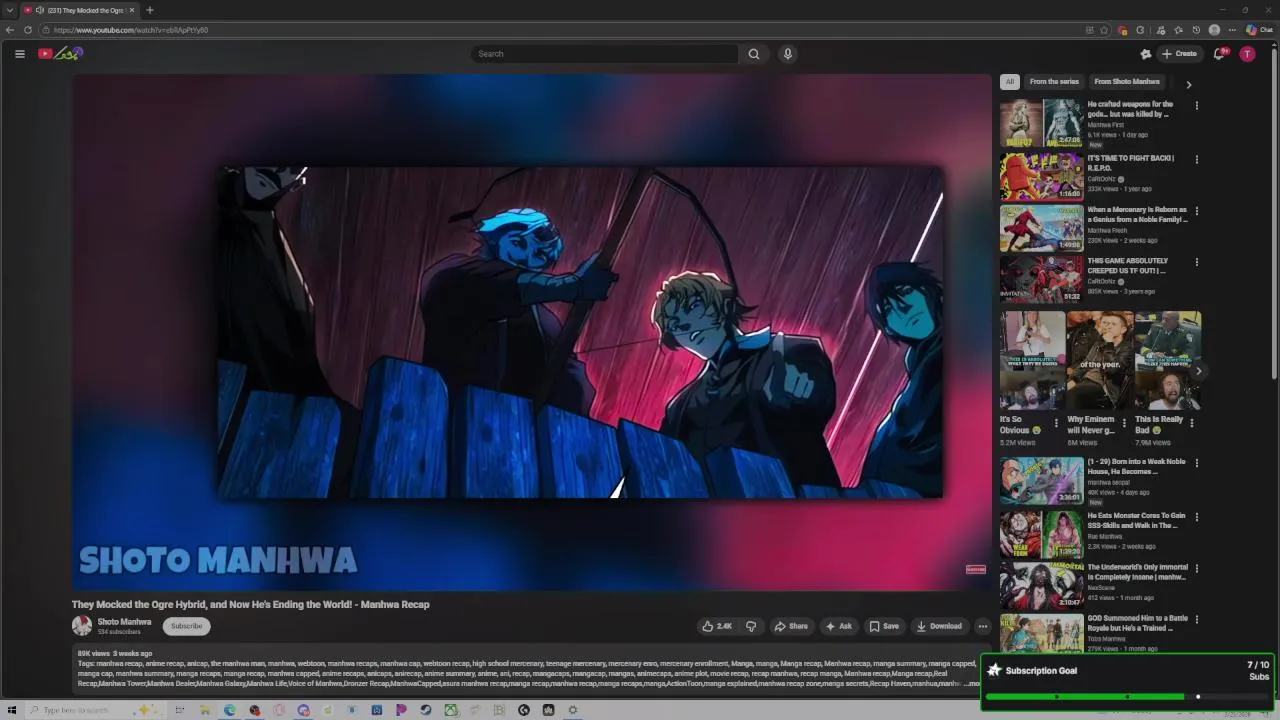Open the Why Eminem will Never short
Viewport: 1280px width, 720px height.
pos(1100,361)
